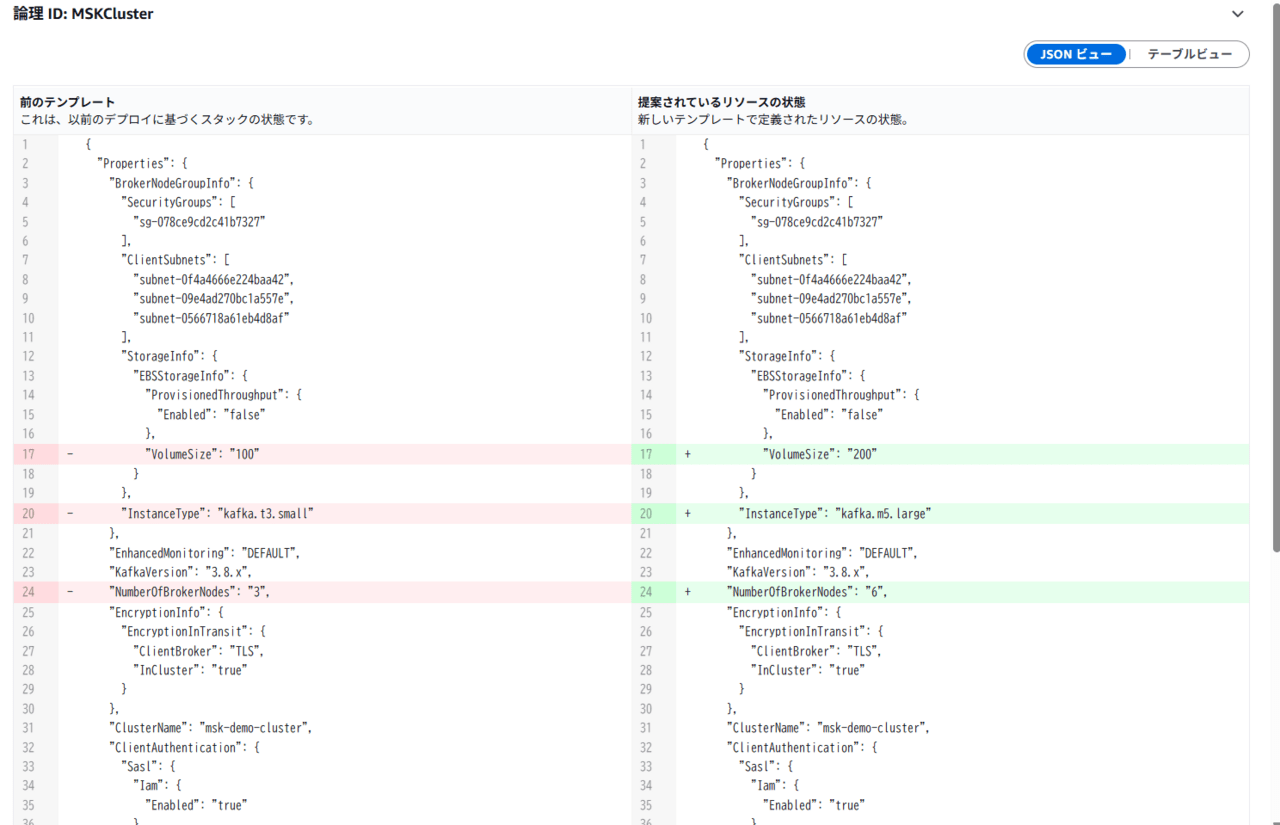
Task: Click ClusterName line in proposed state pane
Action: (827, 728)
